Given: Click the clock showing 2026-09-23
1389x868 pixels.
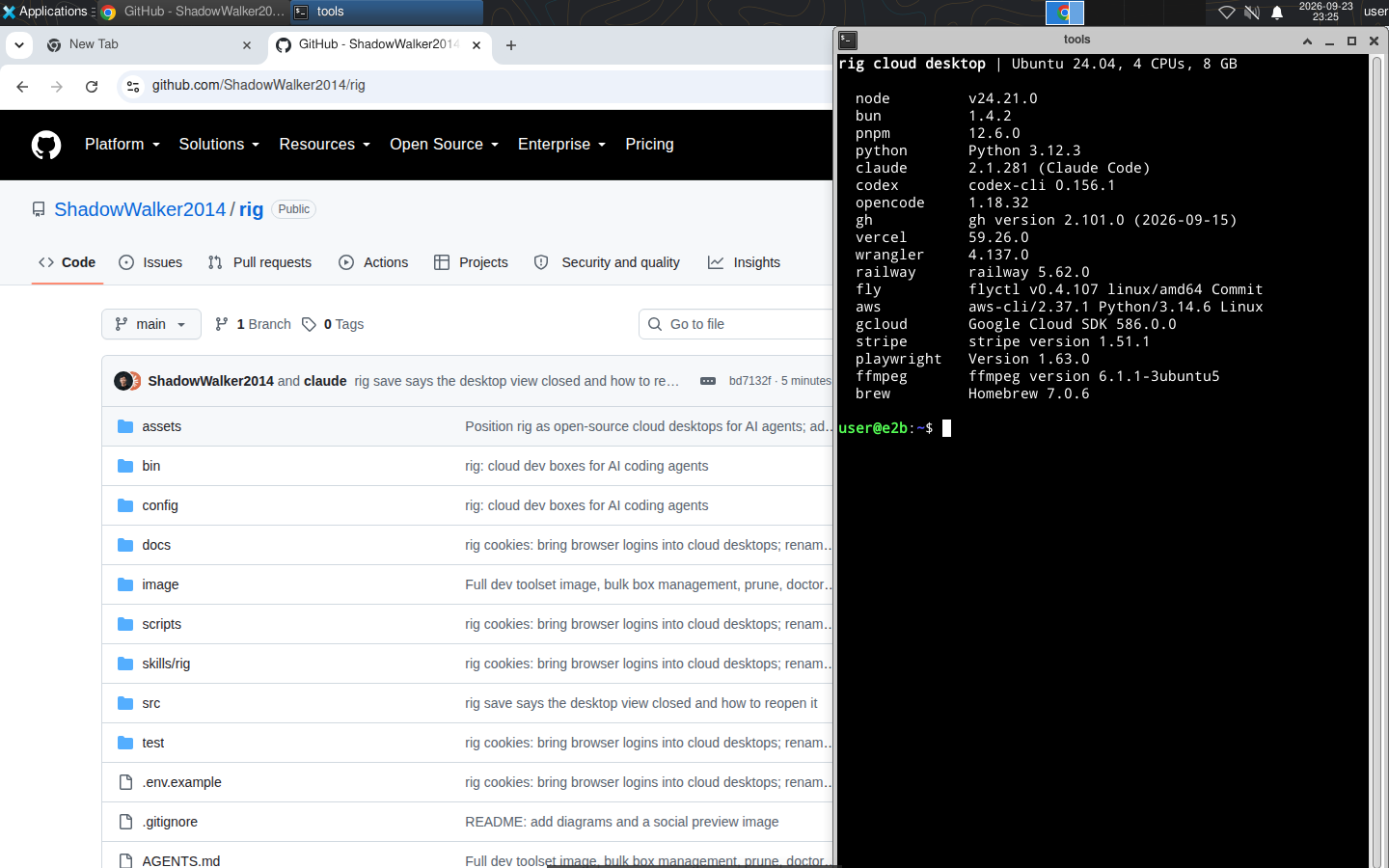Looking at the screenshot, I should coord(1325,12).
